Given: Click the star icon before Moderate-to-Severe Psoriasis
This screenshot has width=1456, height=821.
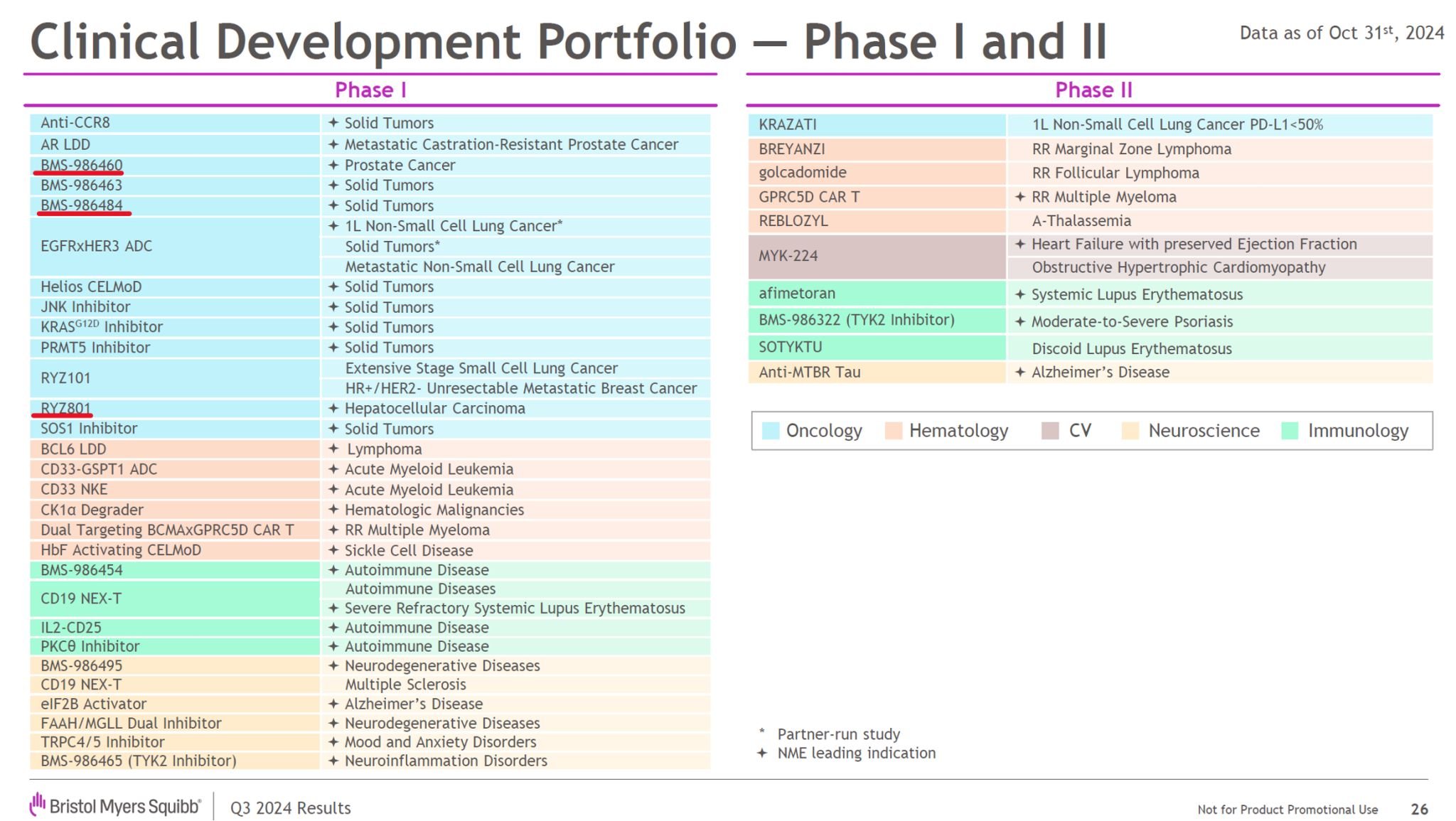Looking at the screenshot, I should click(x=1019, y=321).
